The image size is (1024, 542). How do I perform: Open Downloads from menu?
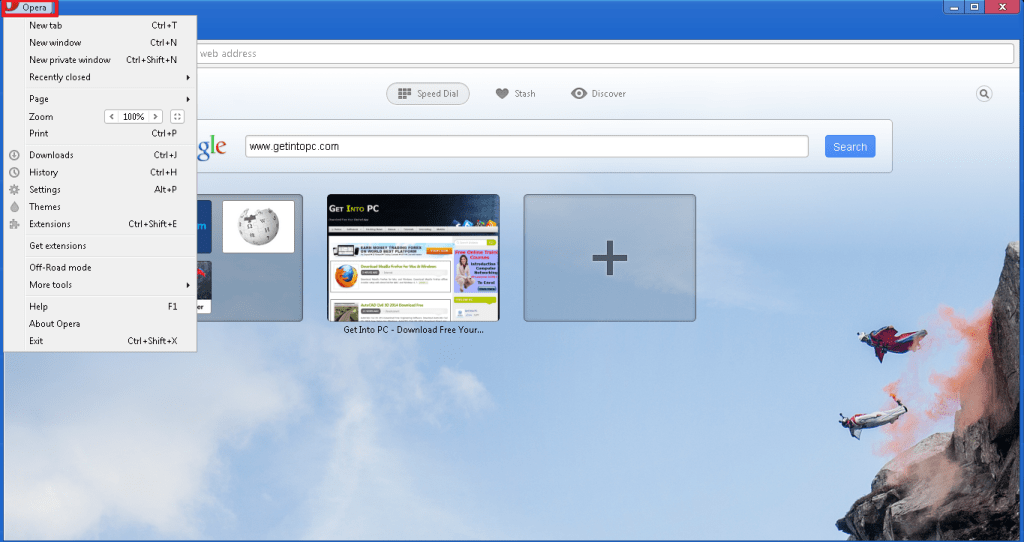click(x=101, y=155)
